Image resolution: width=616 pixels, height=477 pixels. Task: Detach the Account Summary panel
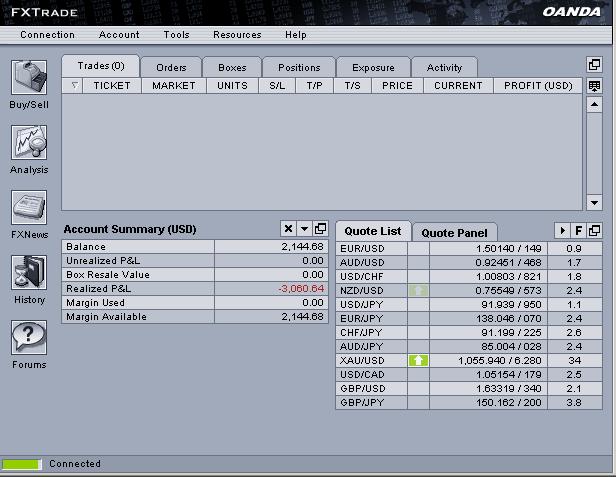[x=320, y=229]
